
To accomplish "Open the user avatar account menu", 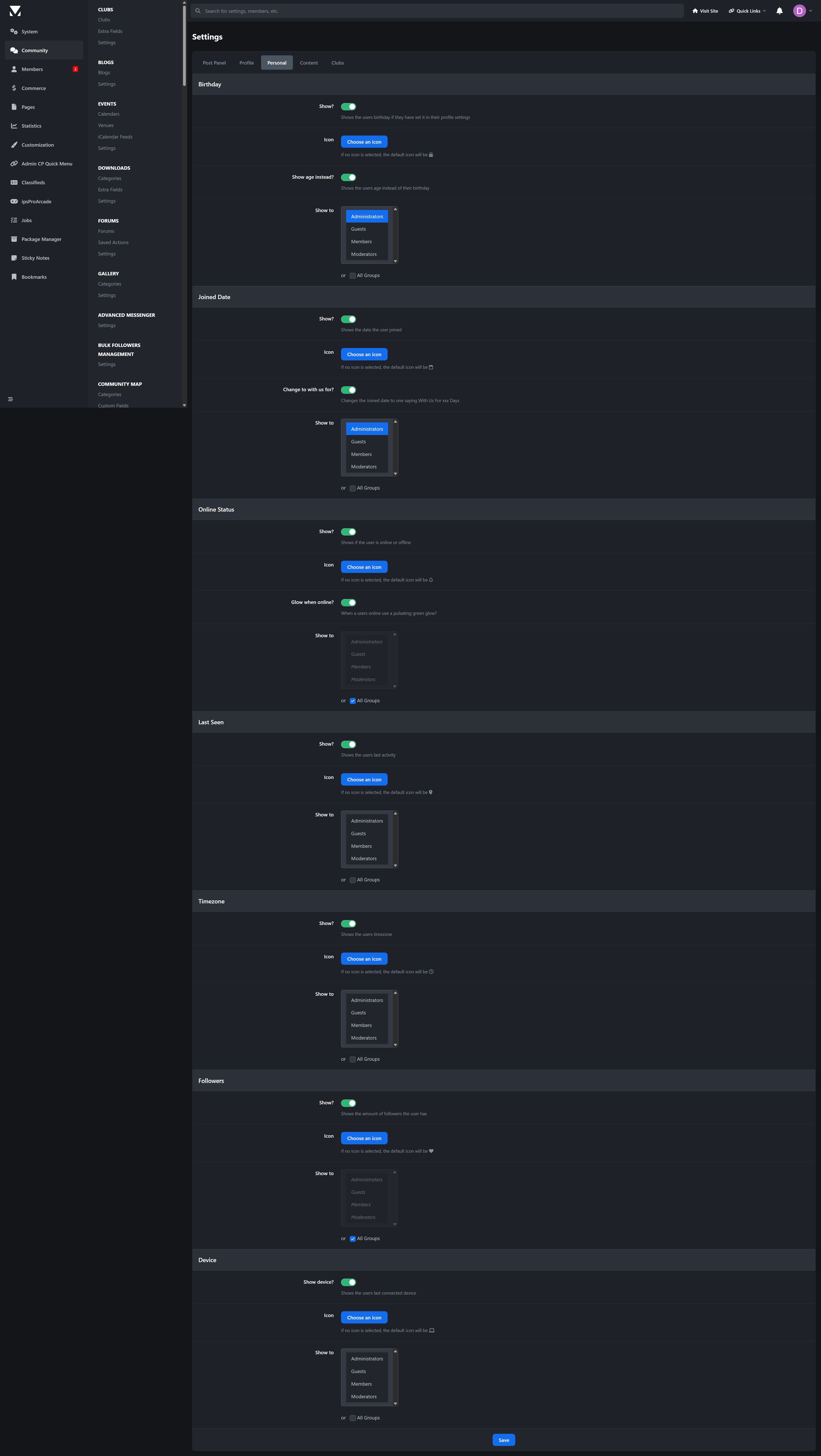I will coord(799,11).
